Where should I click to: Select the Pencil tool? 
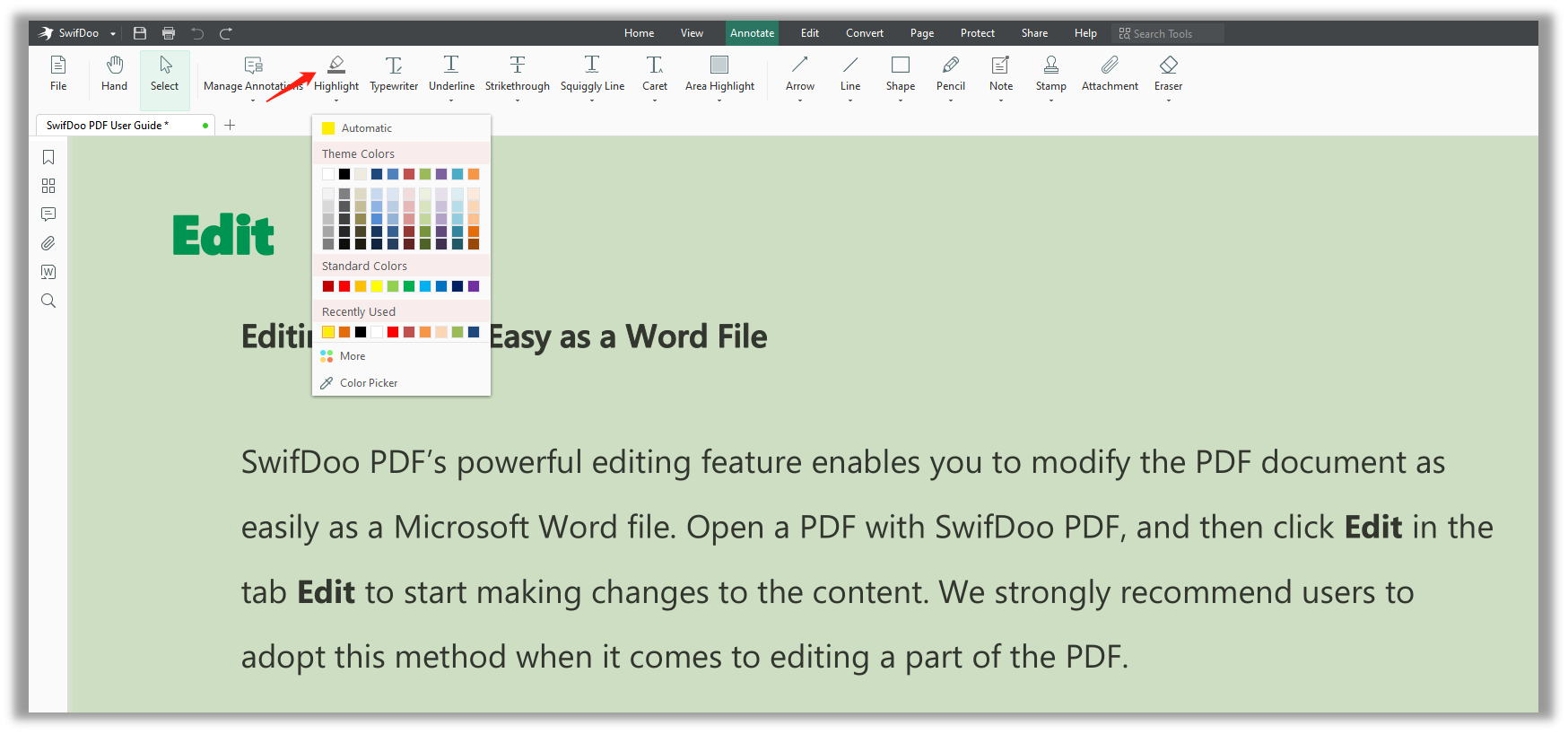point(951,74)
